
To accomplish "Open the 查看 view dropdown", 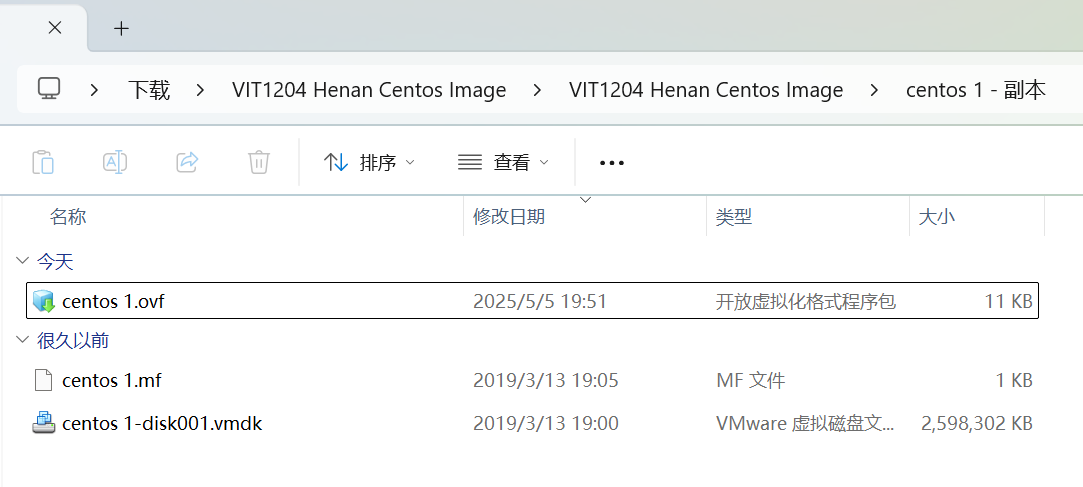I will point(504,162).
